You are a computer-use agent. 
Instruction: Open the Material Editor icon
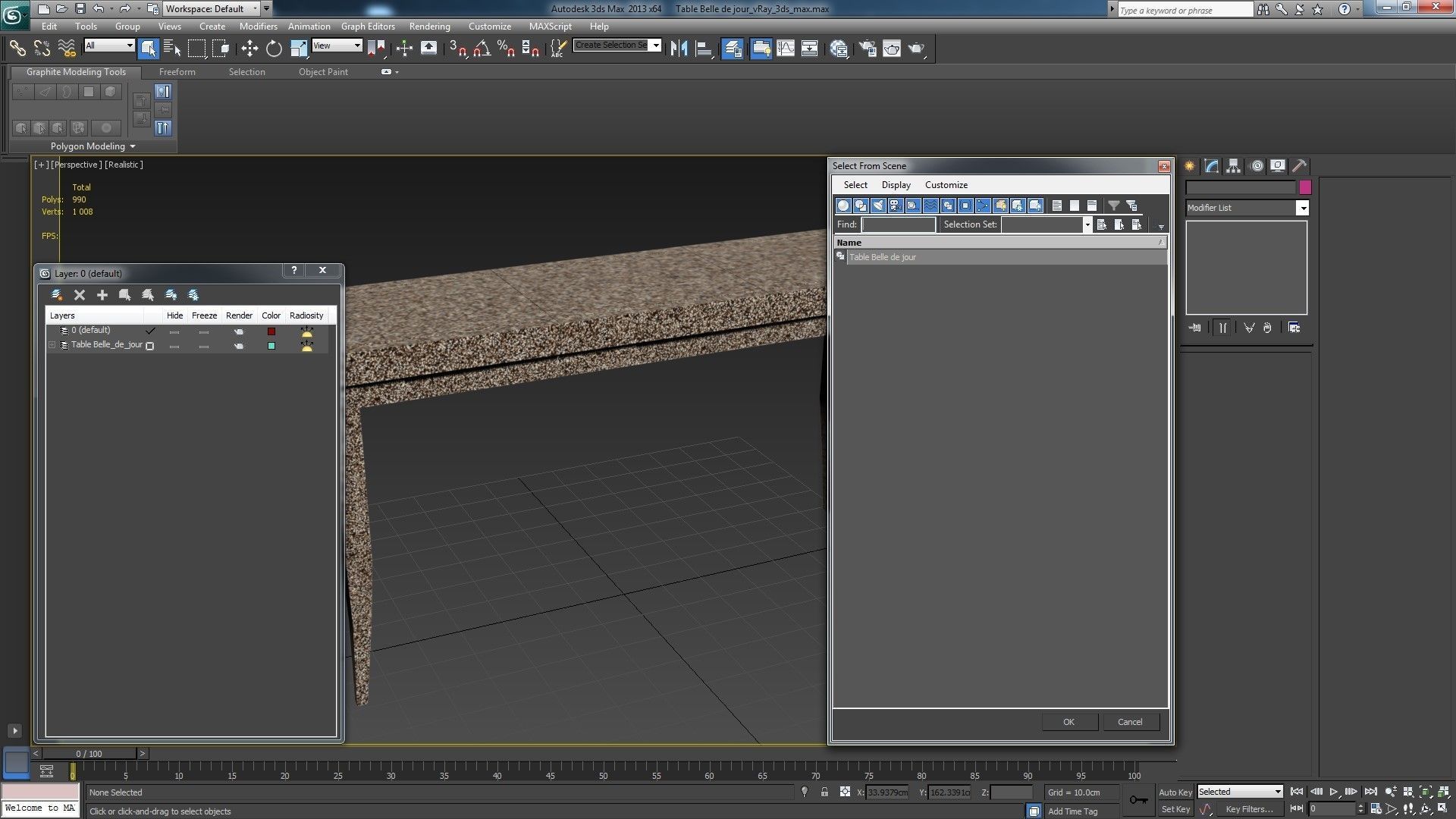[x=839, y=49]
